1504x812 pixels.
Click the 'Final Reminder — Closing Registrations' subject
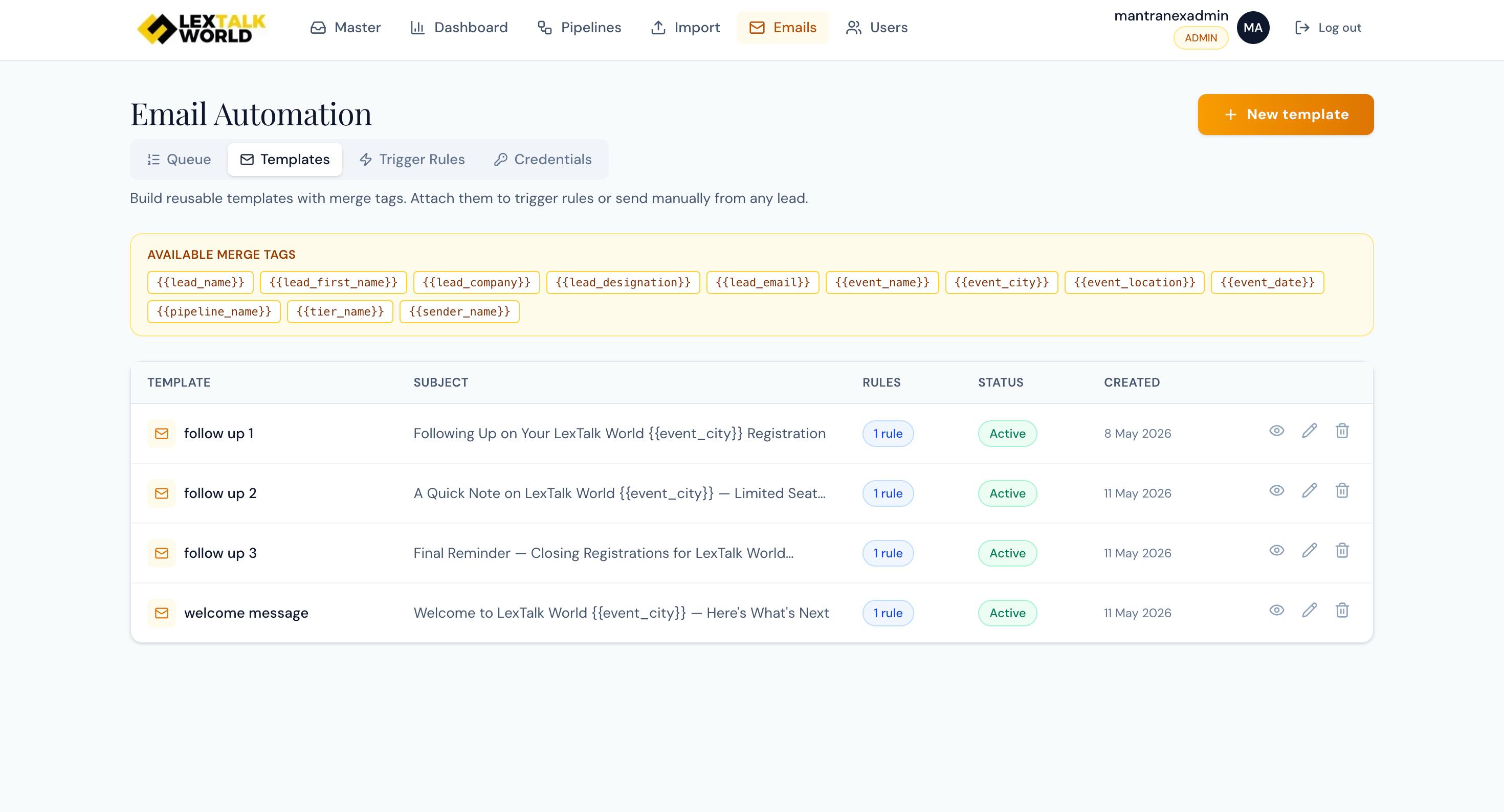click(x=603, y=553)
